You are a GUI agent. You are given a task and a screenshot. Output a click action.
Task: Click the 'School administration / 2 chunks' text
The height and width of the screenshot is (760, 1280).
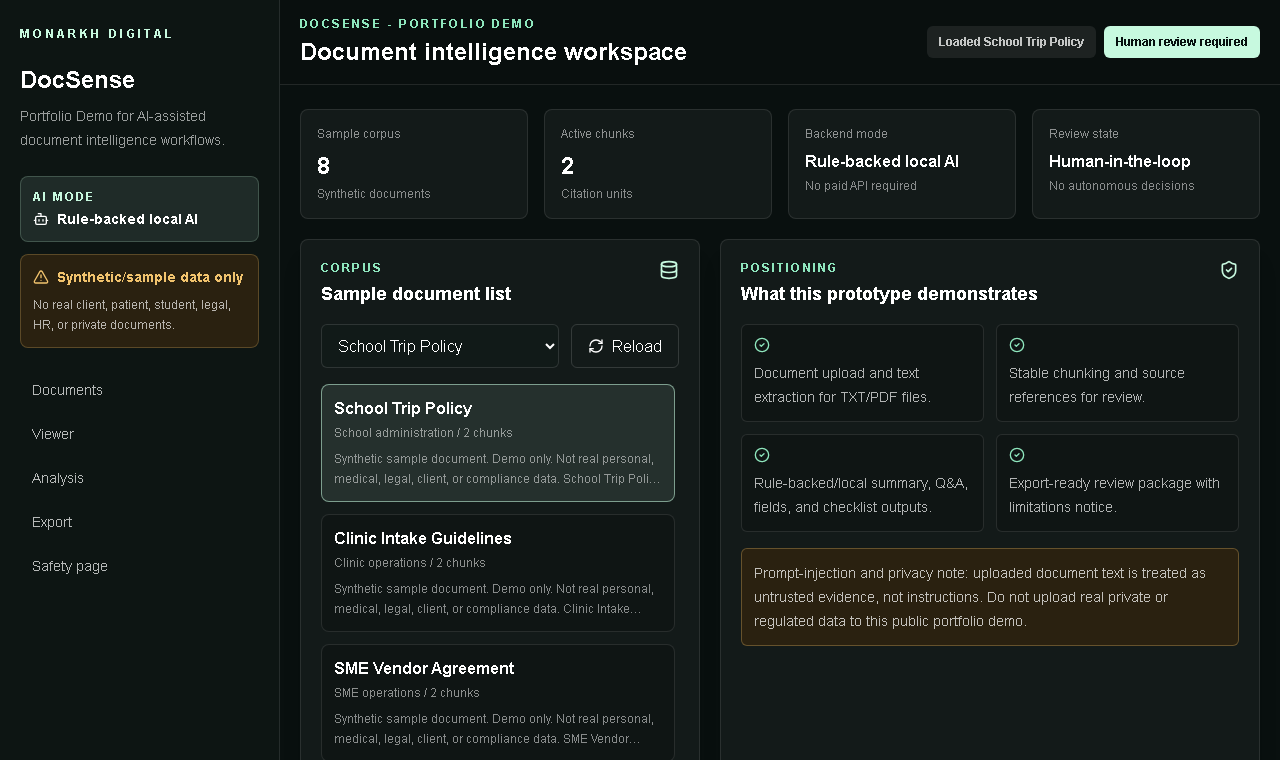(x=423, y=433)
